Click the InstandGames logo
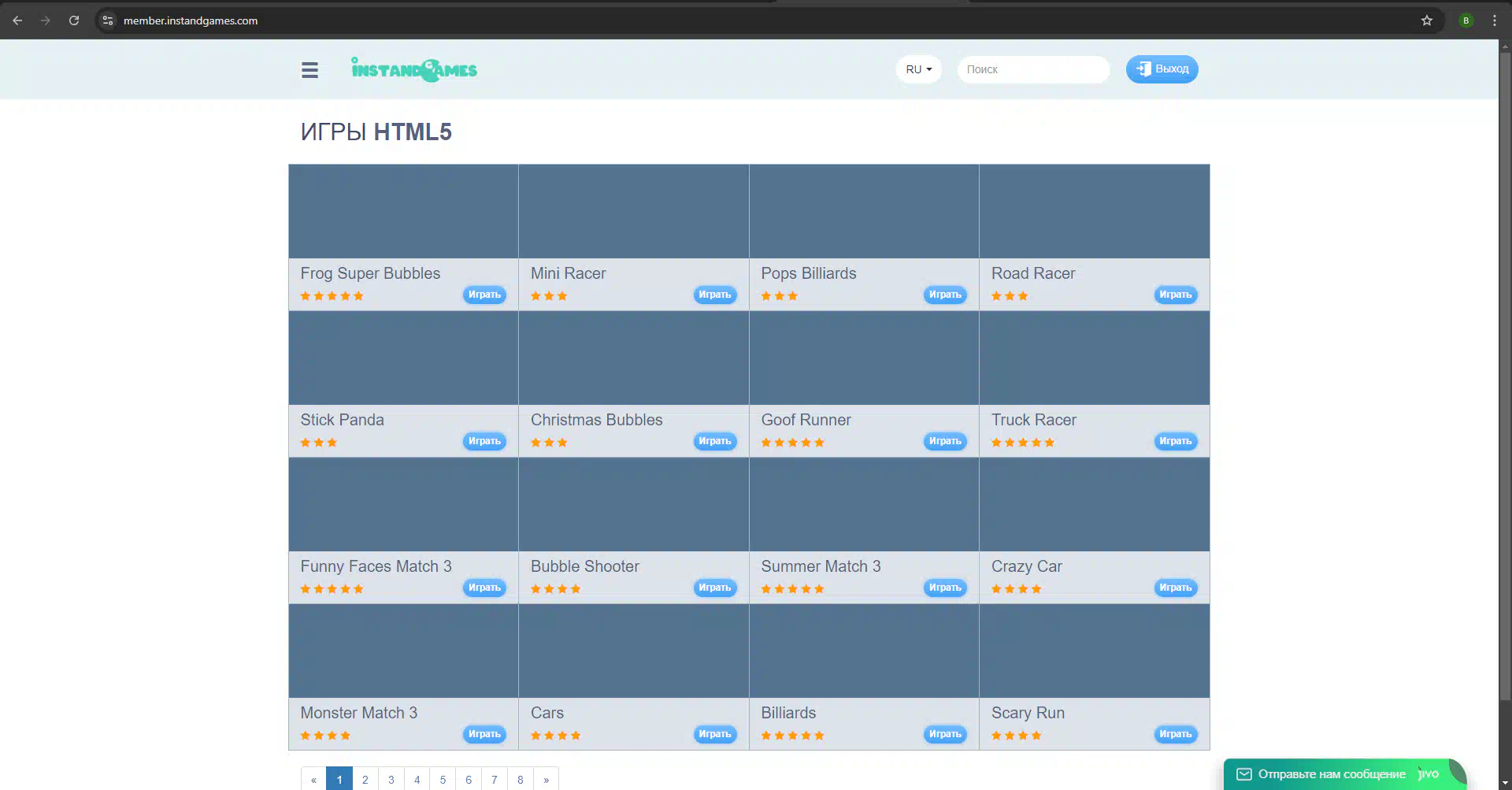 pos(414,69)
